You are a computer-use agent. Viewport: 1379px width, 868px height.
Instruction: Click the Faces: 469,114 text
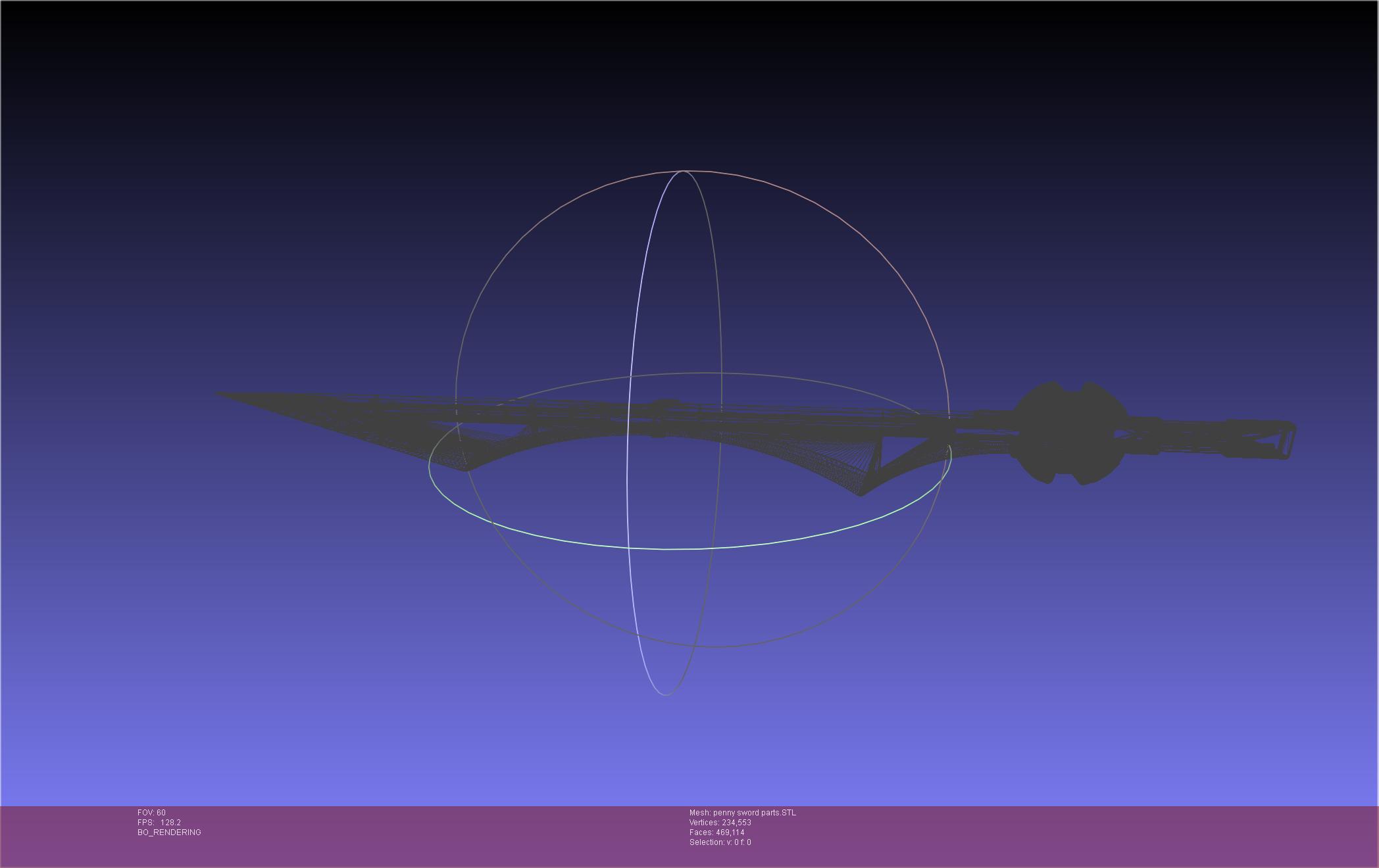click(x=716, y=832)
